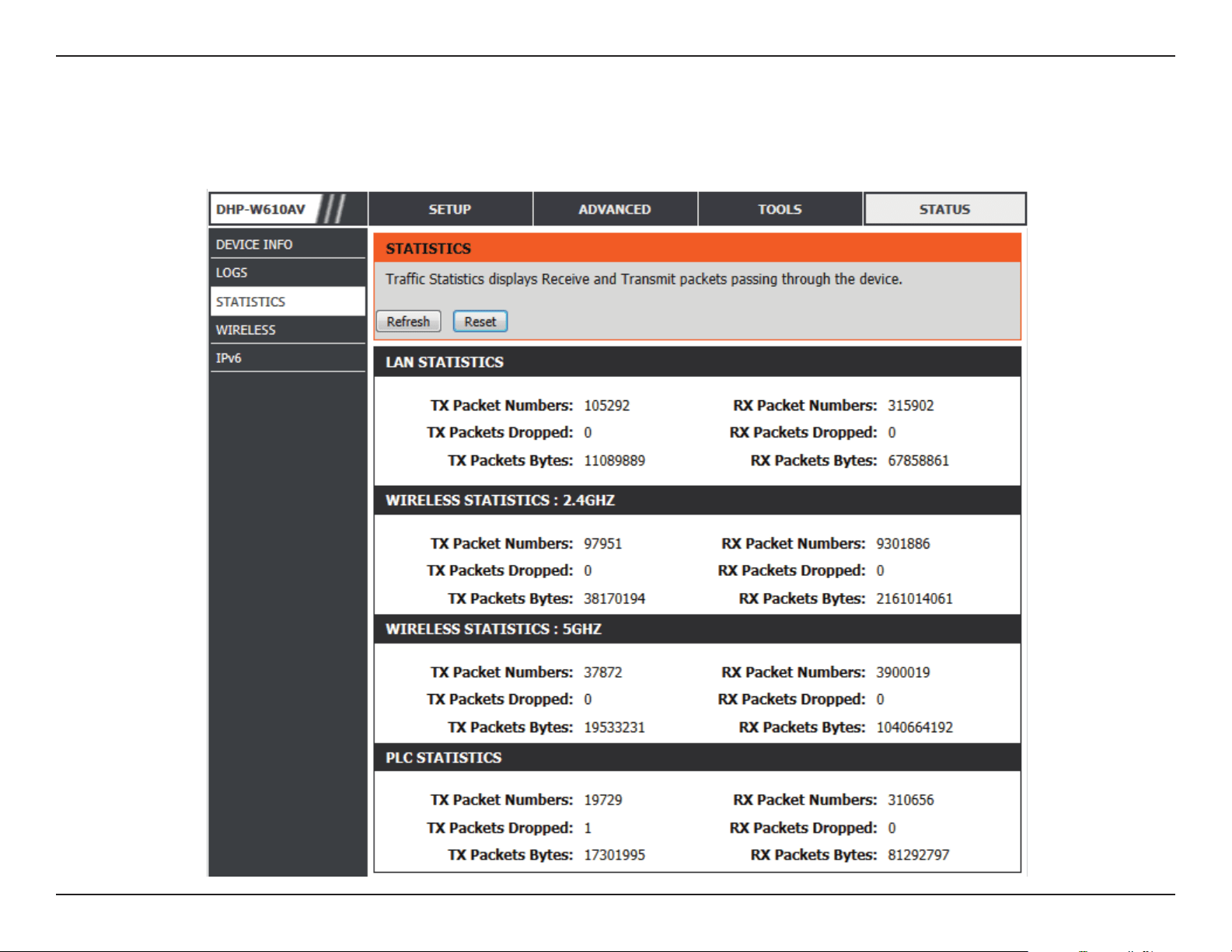Open the ADVANCED tab
Screen dimensions: 1232x952
615,209
